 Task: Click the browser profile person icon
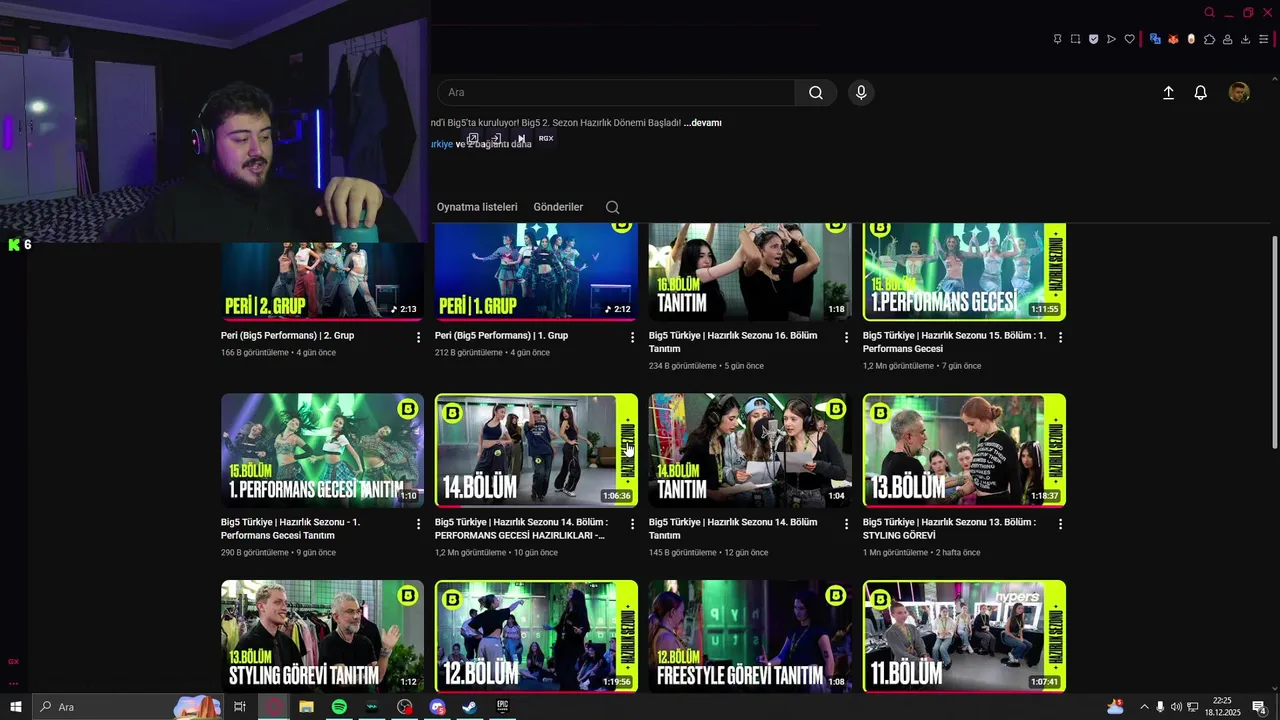coord(1227,39)
